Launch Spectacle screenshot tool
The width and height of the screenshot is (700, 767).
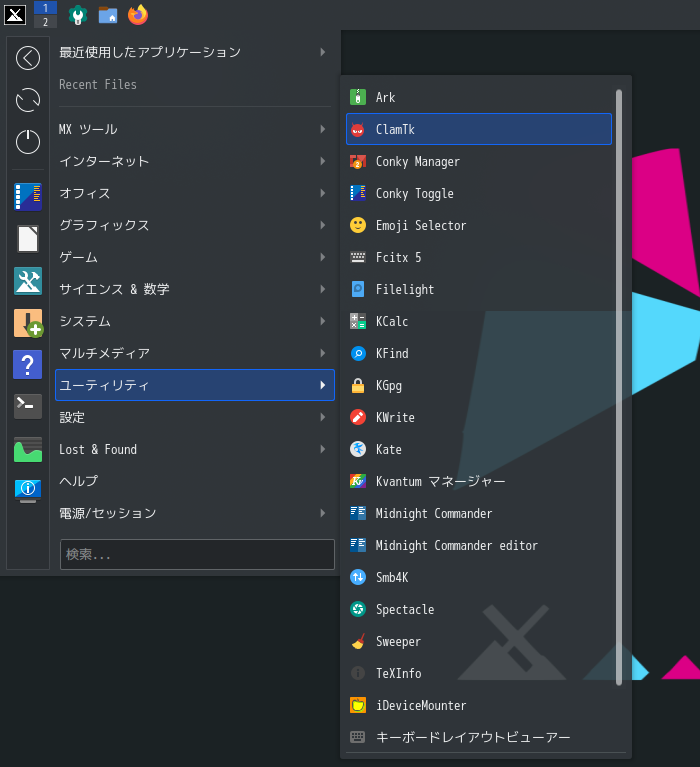(x=479, y=609)
